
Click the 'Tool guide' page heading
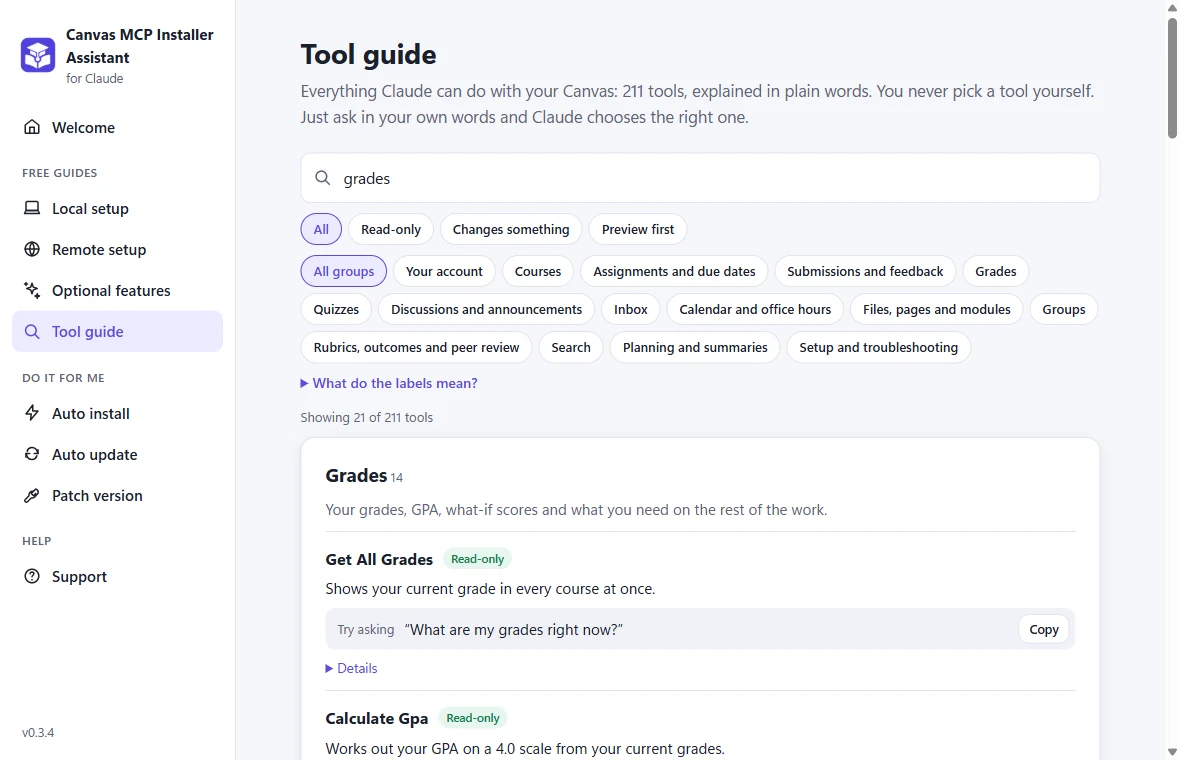coord(368,55)
